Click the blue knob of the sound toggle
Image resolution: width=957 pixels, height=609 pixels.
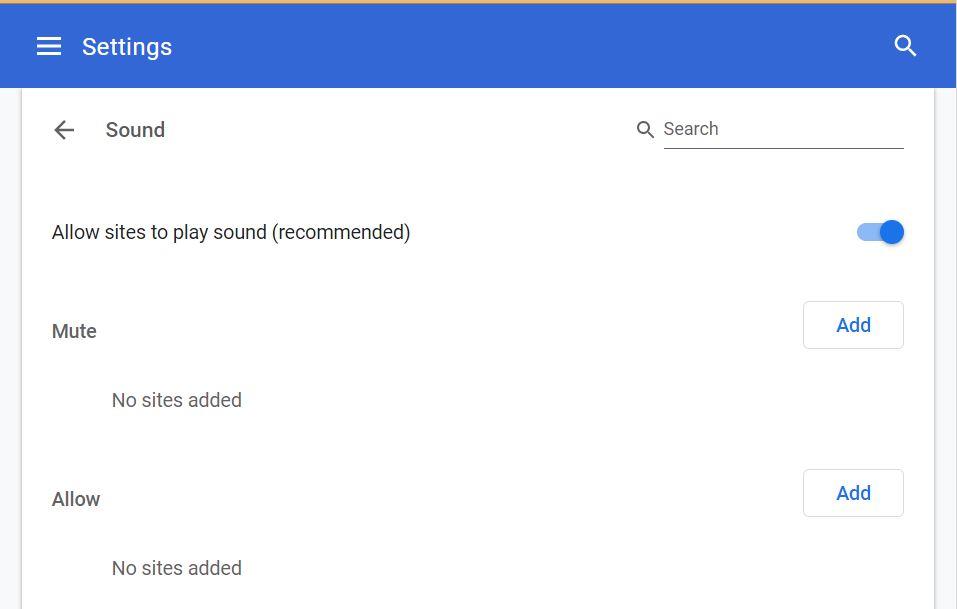tap(892, 232)
